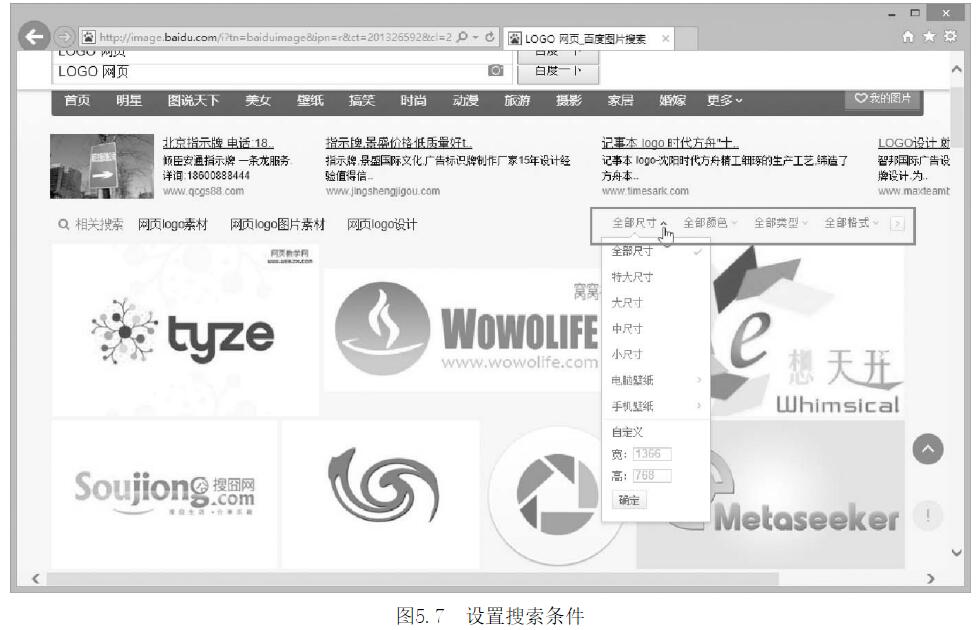Screen dimensions: 980x630
Task: Expand the 全部类型 type filter dropdown
Action: pyautogui.click(x=781, y=223)
